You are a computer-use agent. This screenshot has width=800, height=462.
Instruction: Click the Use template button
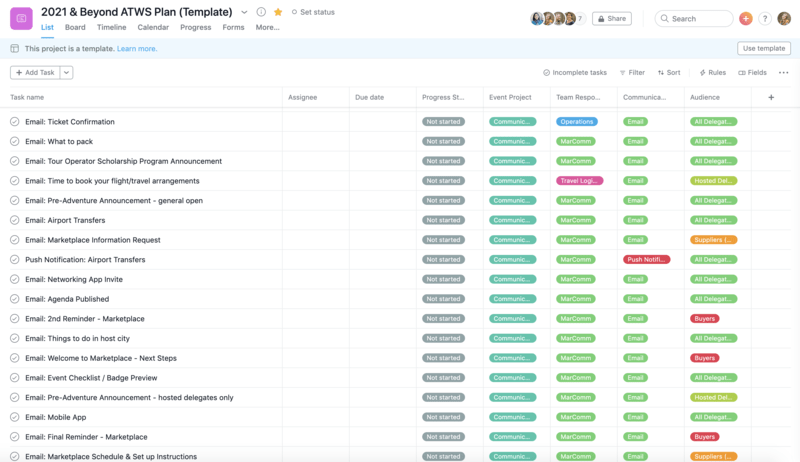(x=765, y=48)
